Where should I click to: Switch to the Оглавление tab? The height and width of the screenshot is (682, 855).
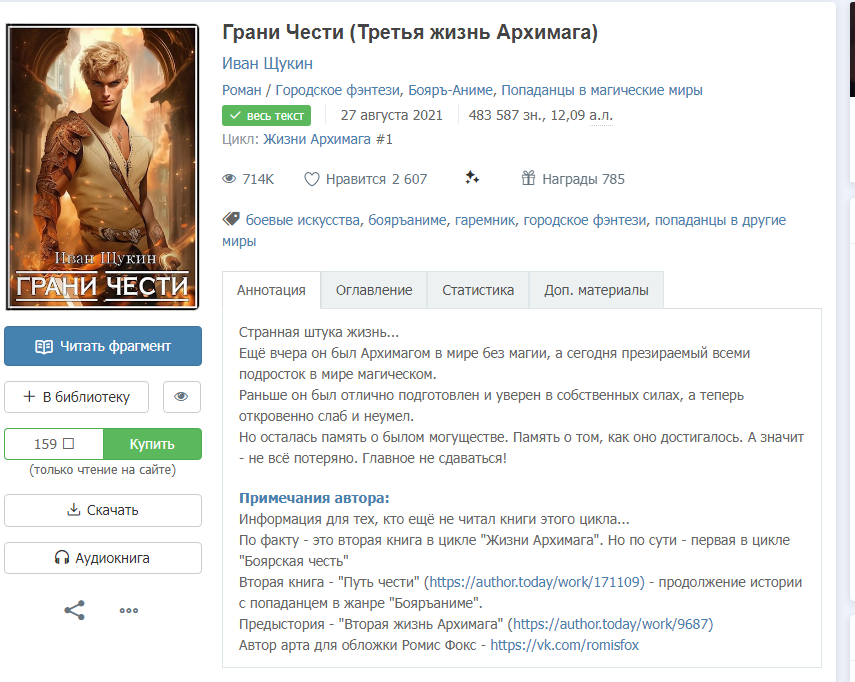coord(374,290)
